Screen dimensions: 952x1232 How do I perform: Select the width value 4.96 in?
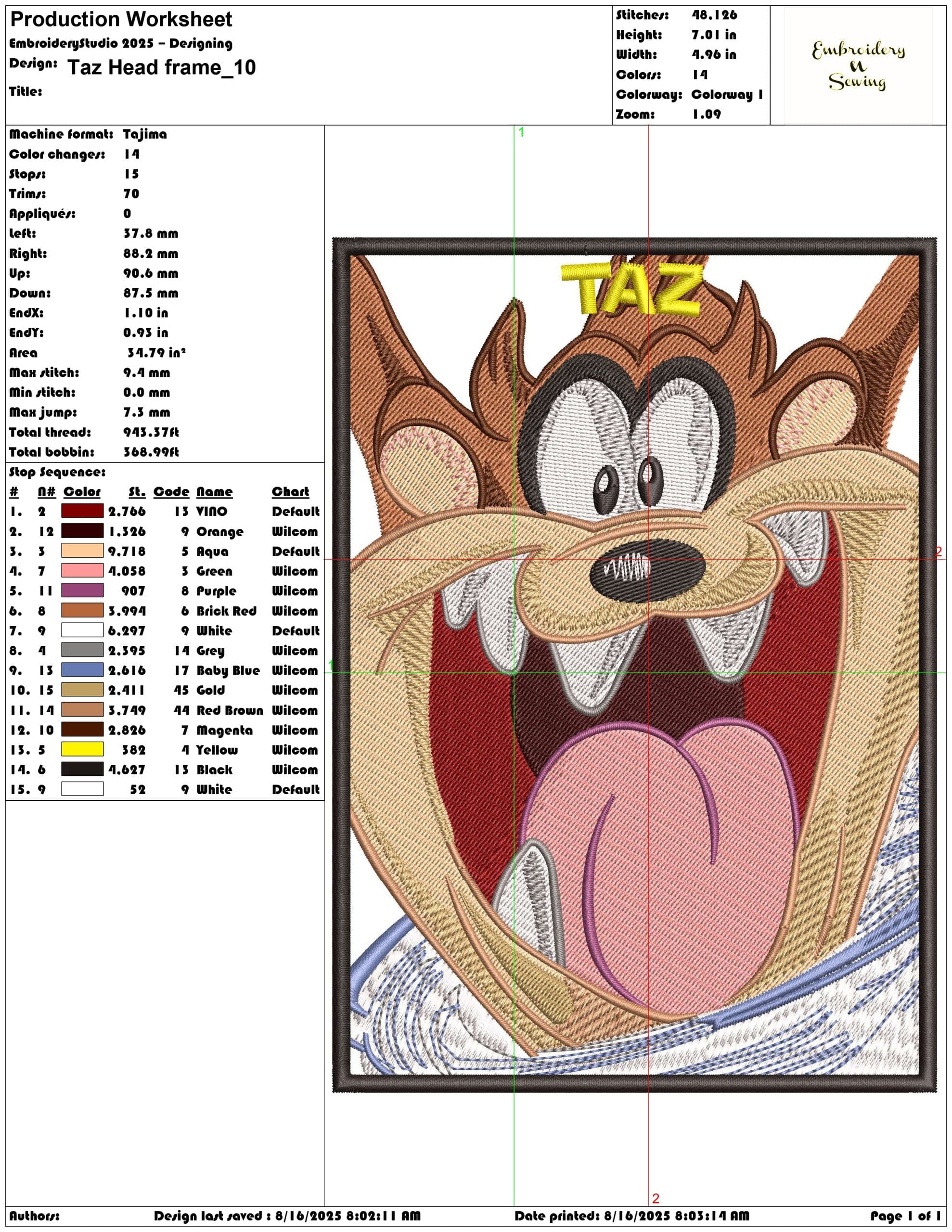(x=714, y=54)
